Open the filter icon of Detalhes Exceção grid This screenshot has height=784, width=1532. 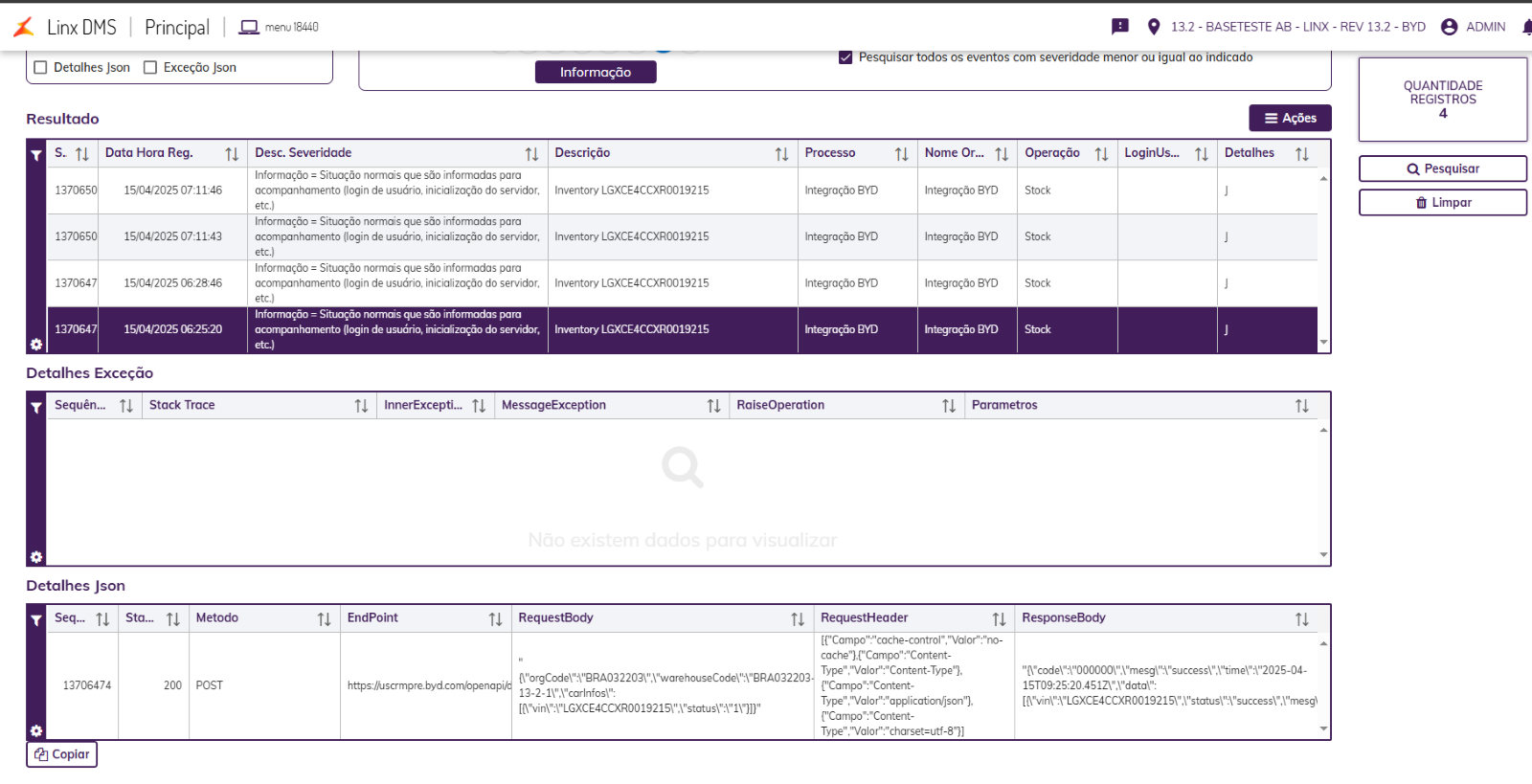click(x=36, y=408)
